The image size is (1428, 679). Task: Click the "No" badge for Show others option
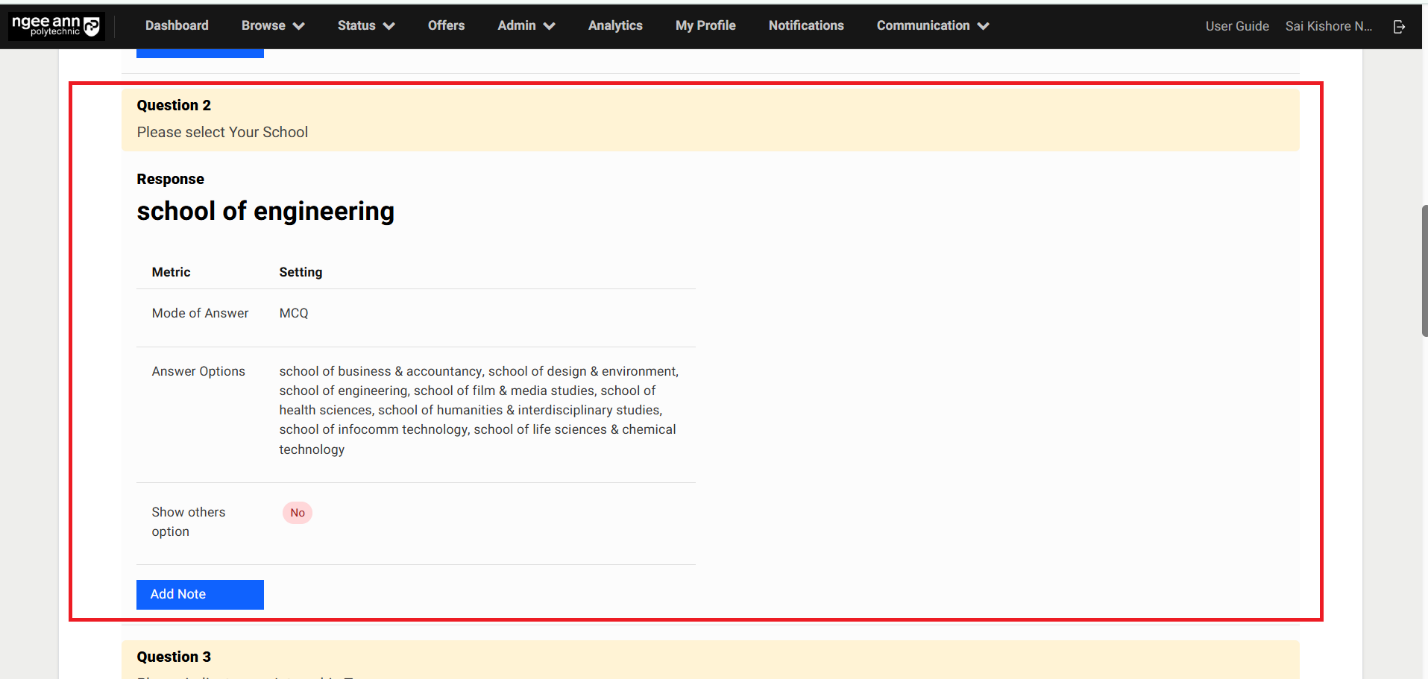[x=297, y=513]
